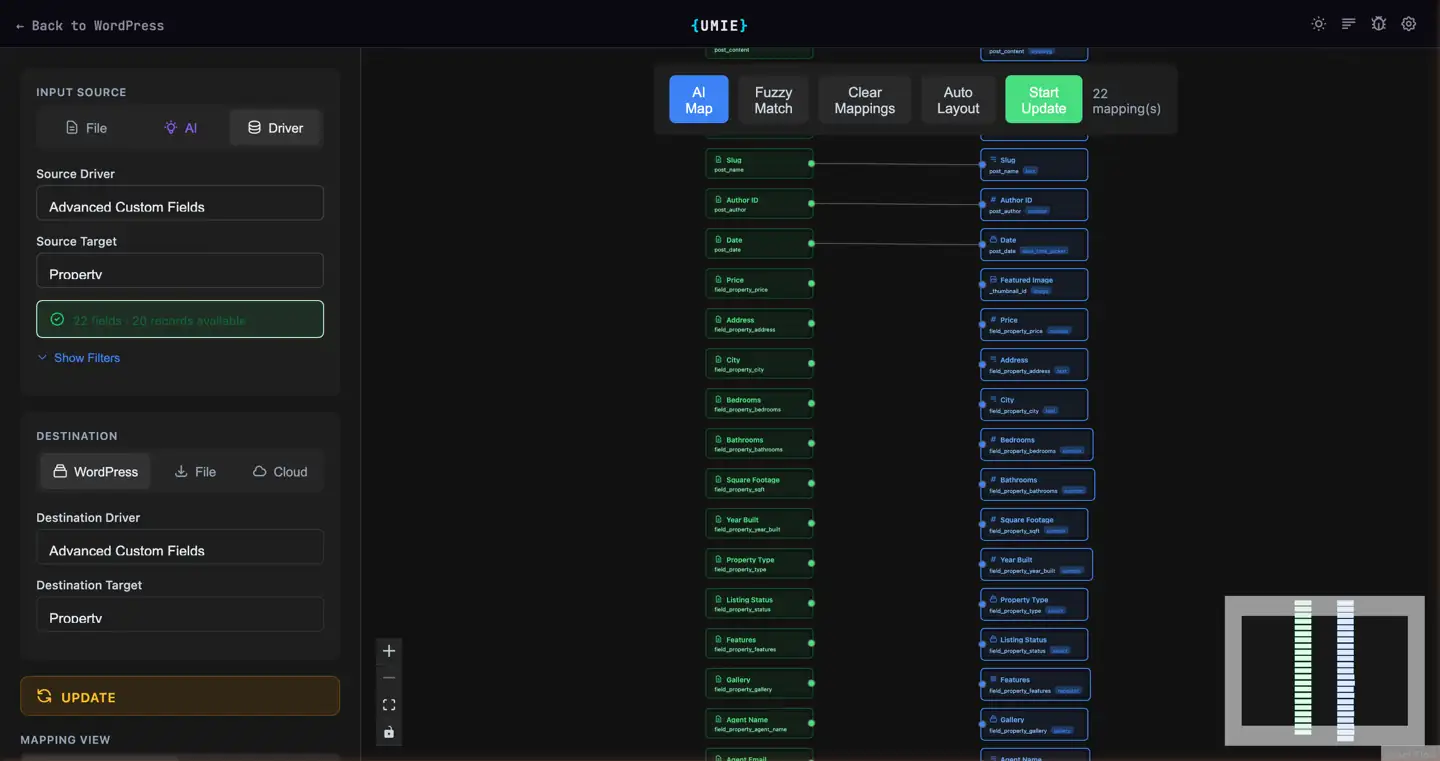
Task: Click the minimap overview
Action: point(1324,670)
